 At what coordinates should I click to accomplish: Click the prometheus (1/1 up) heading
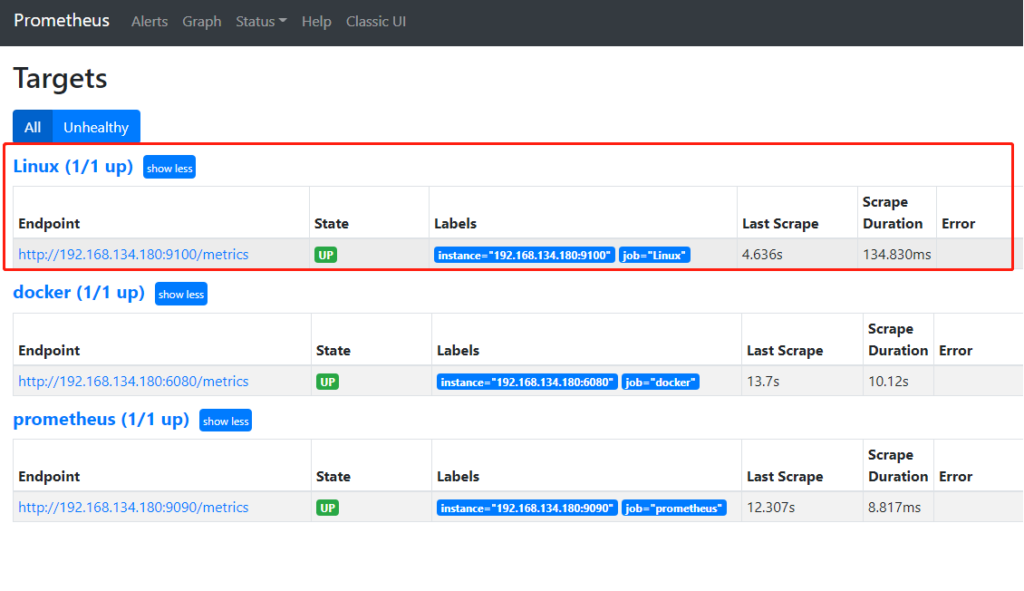pos(101,419)
